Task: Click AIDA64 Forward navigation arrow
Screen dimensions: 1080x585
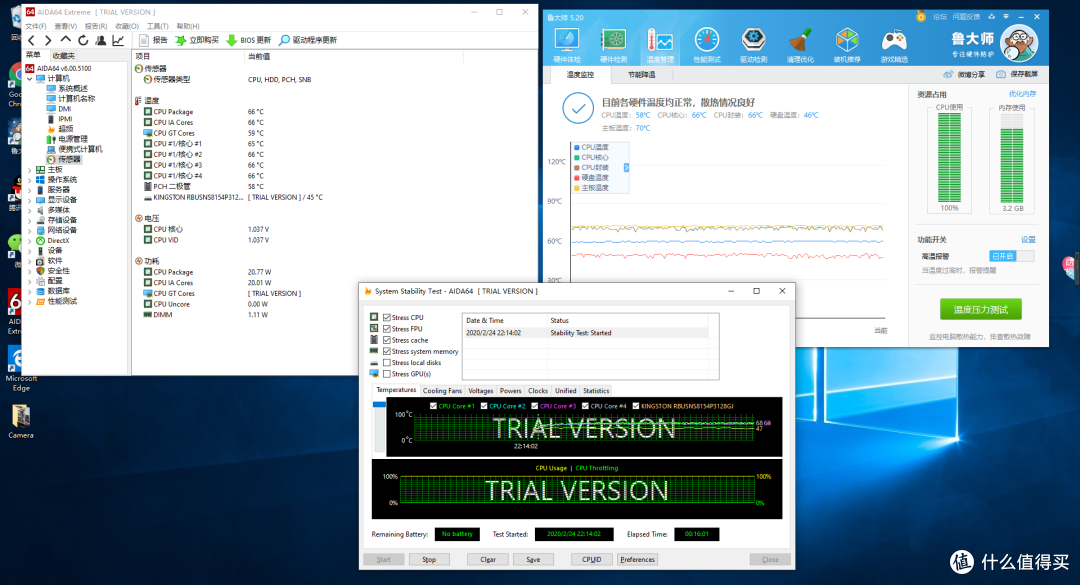Action: pyautogui.click(x=48, y=41)
